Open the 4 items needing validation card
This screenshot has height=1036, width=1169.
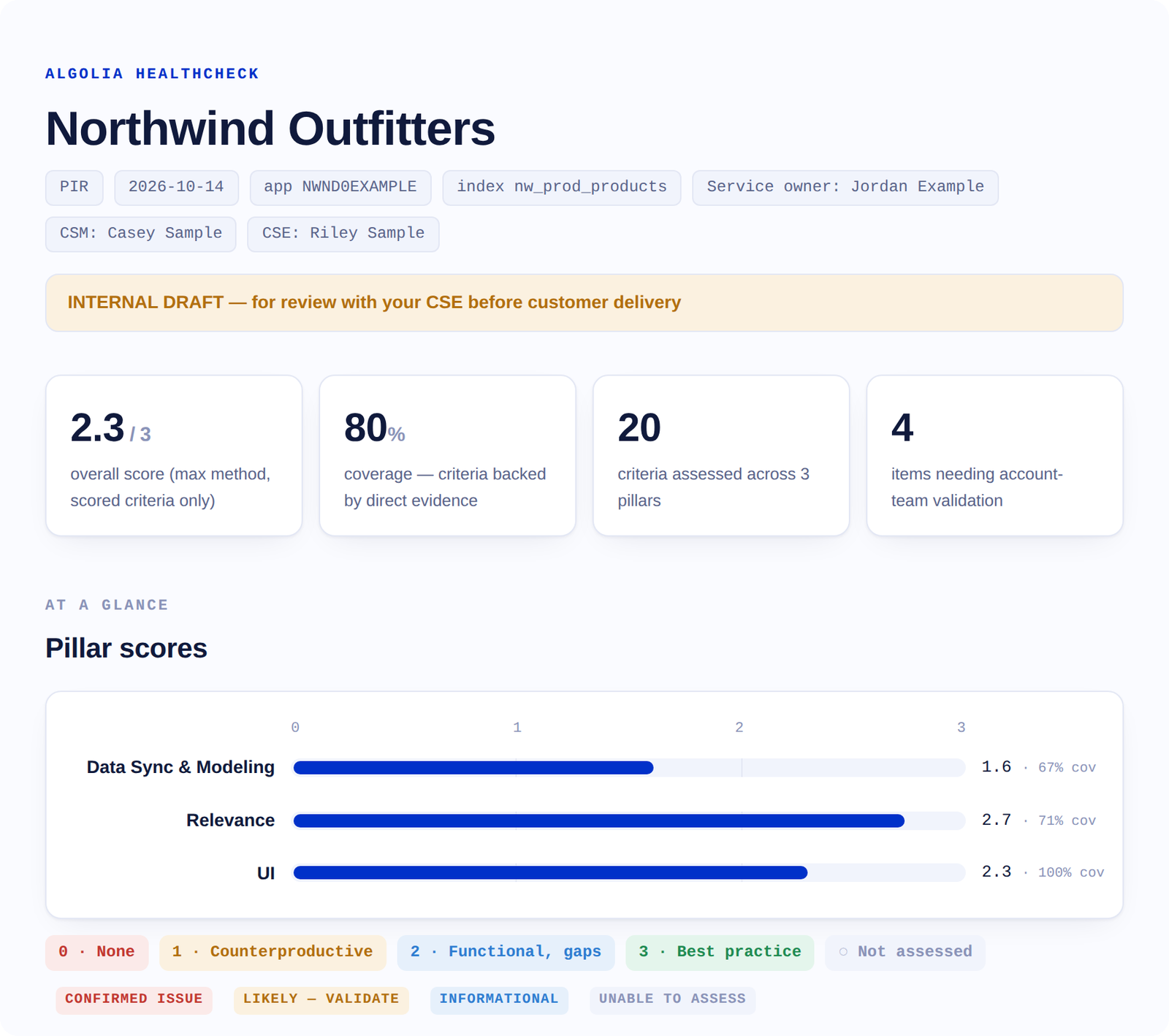tap(995, 455)
